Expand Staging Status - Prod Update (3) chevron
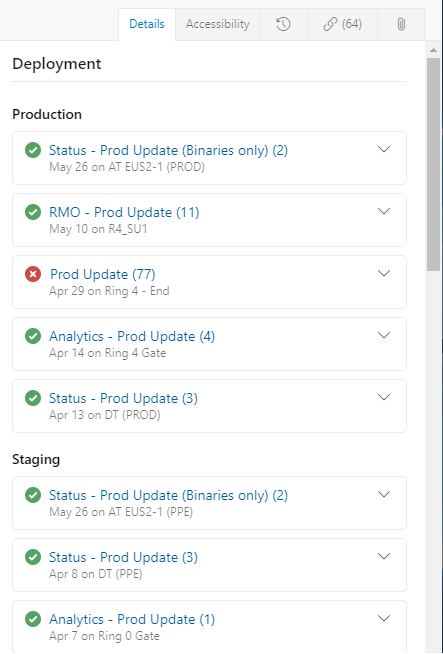The height and width of the screenshot is (654, 443). click(384, 556)
